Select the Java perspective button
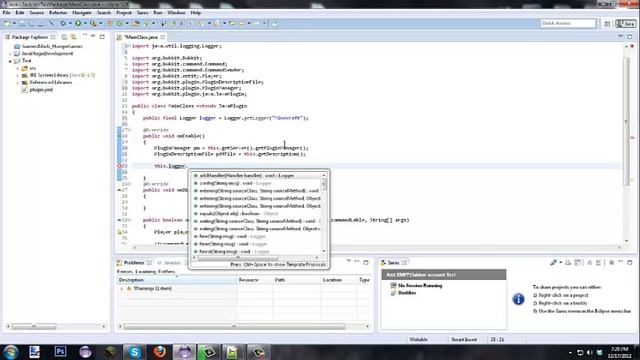Viewport: 640px width, 360px height. 625,24
